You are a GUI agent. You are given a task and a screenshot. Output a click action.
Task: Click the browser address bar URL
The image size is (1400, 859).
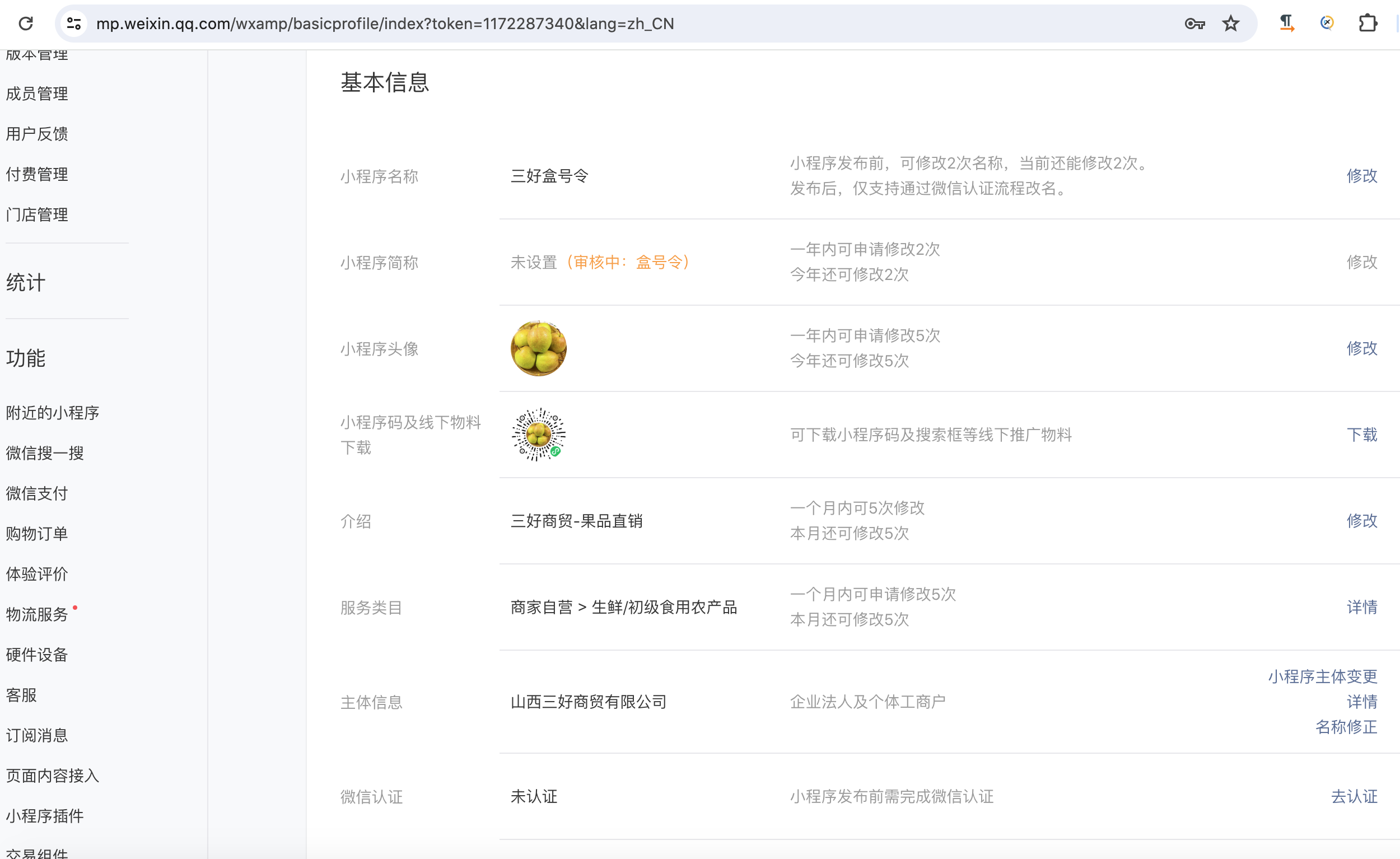[x=385, y=24]
